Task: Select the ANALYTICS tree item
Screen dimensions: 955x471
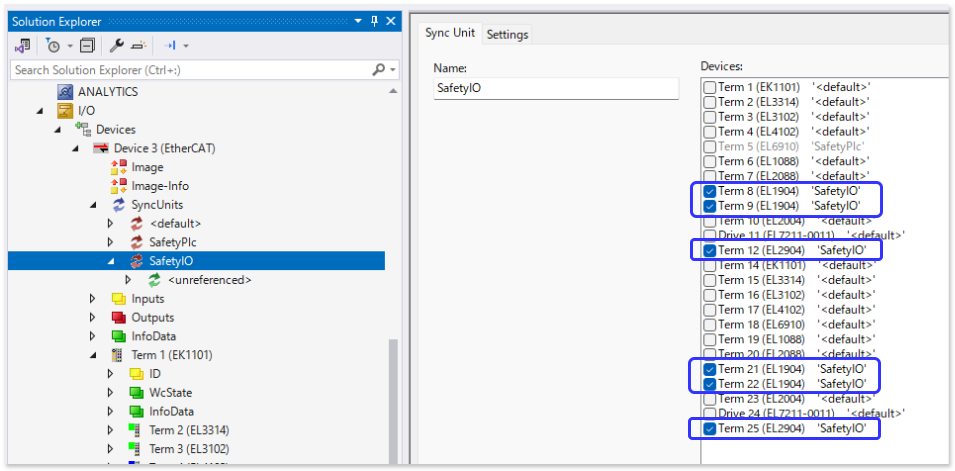Action: [108, 91]
